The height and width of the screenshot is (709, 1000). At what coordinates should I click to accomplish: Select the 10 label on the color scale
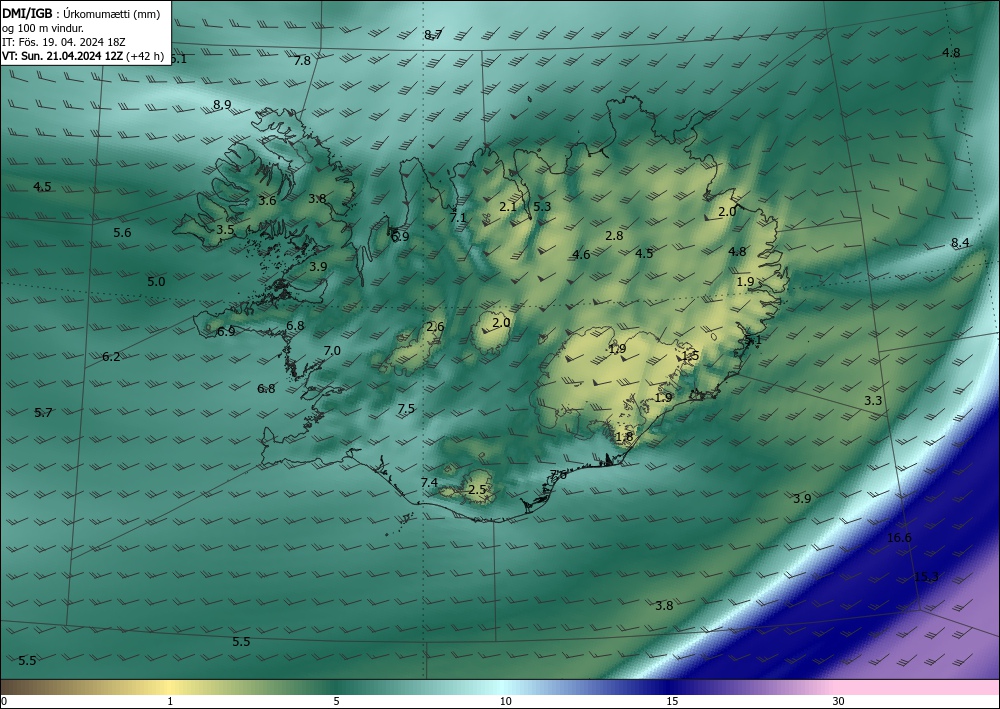pyautogui.click(x=506, y=702)
